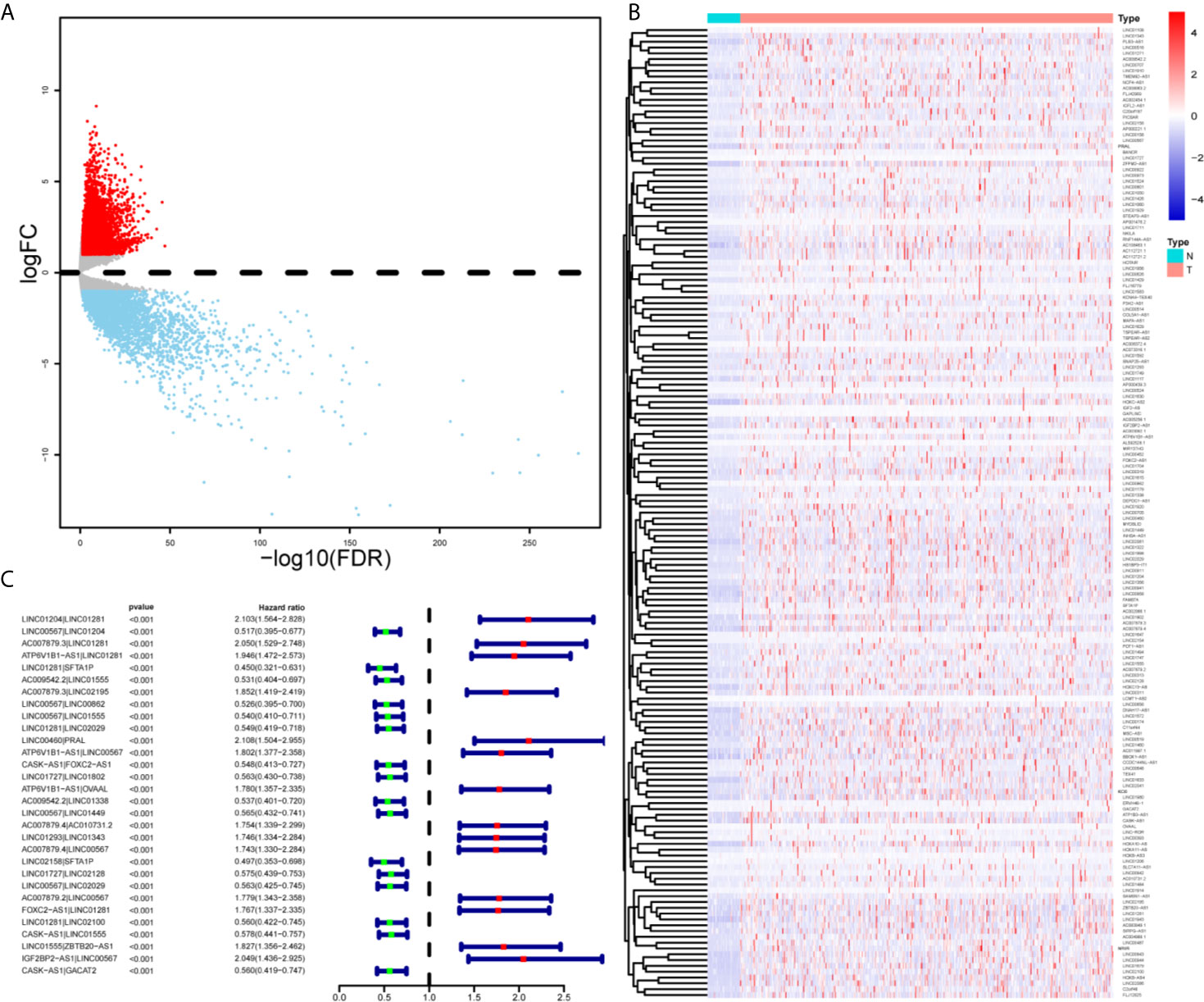
Task: Click the 10 tick on logFC axis
Action: click(x=47, y=89)
